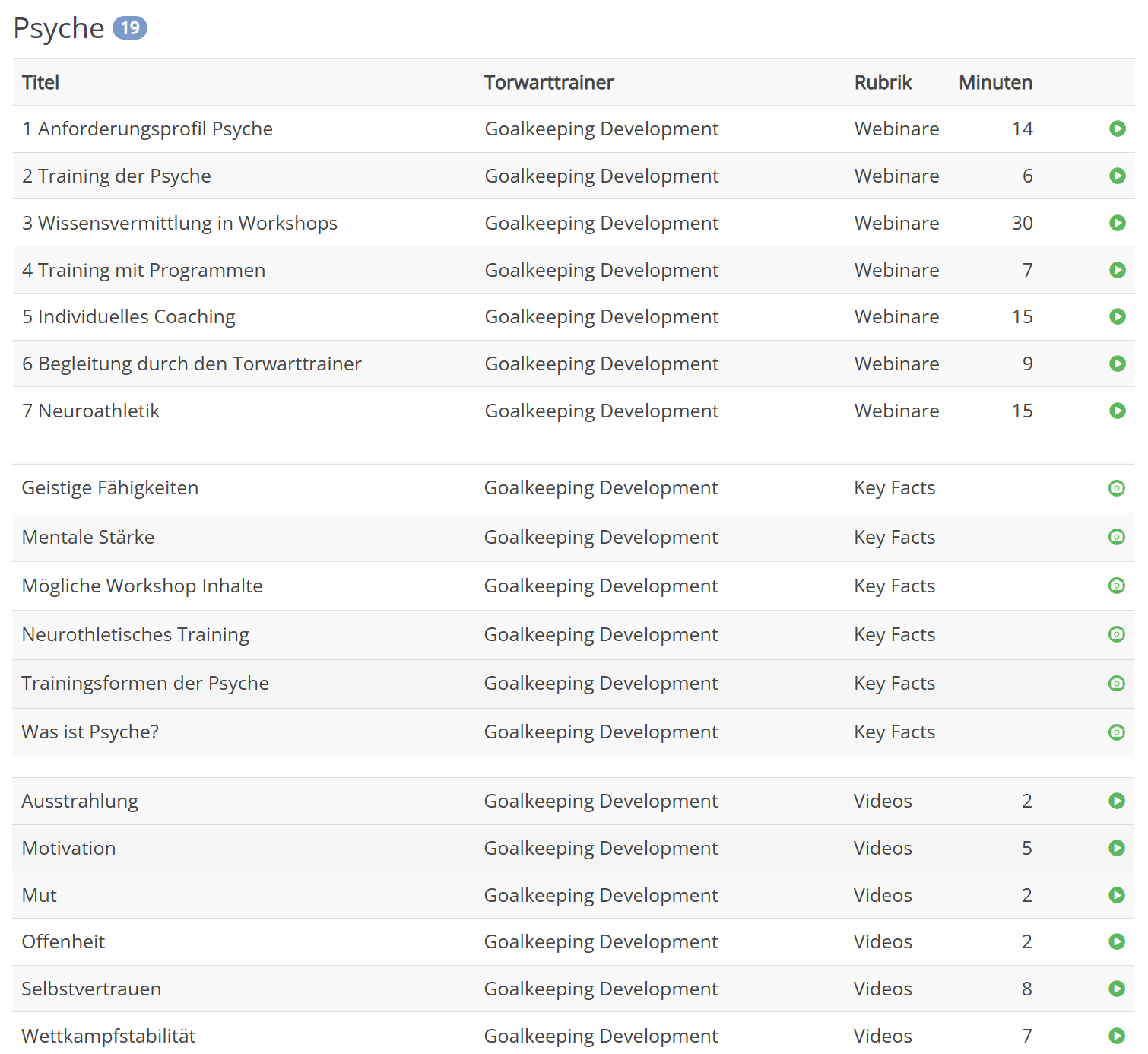Play the Motivation video icon
This screenshot has height=1054, width=1148.
point(1116,848)
